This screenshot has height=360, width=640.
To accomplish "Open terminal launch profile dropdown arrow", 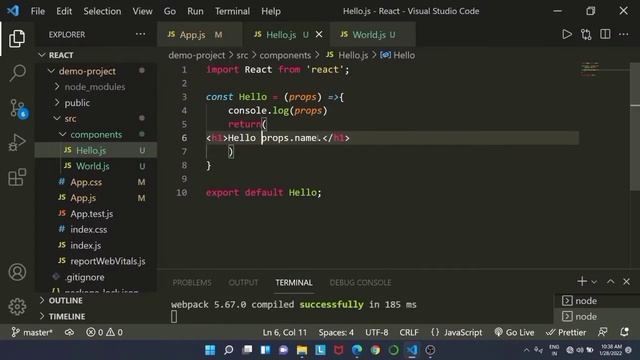I will [x=594, y=282].
